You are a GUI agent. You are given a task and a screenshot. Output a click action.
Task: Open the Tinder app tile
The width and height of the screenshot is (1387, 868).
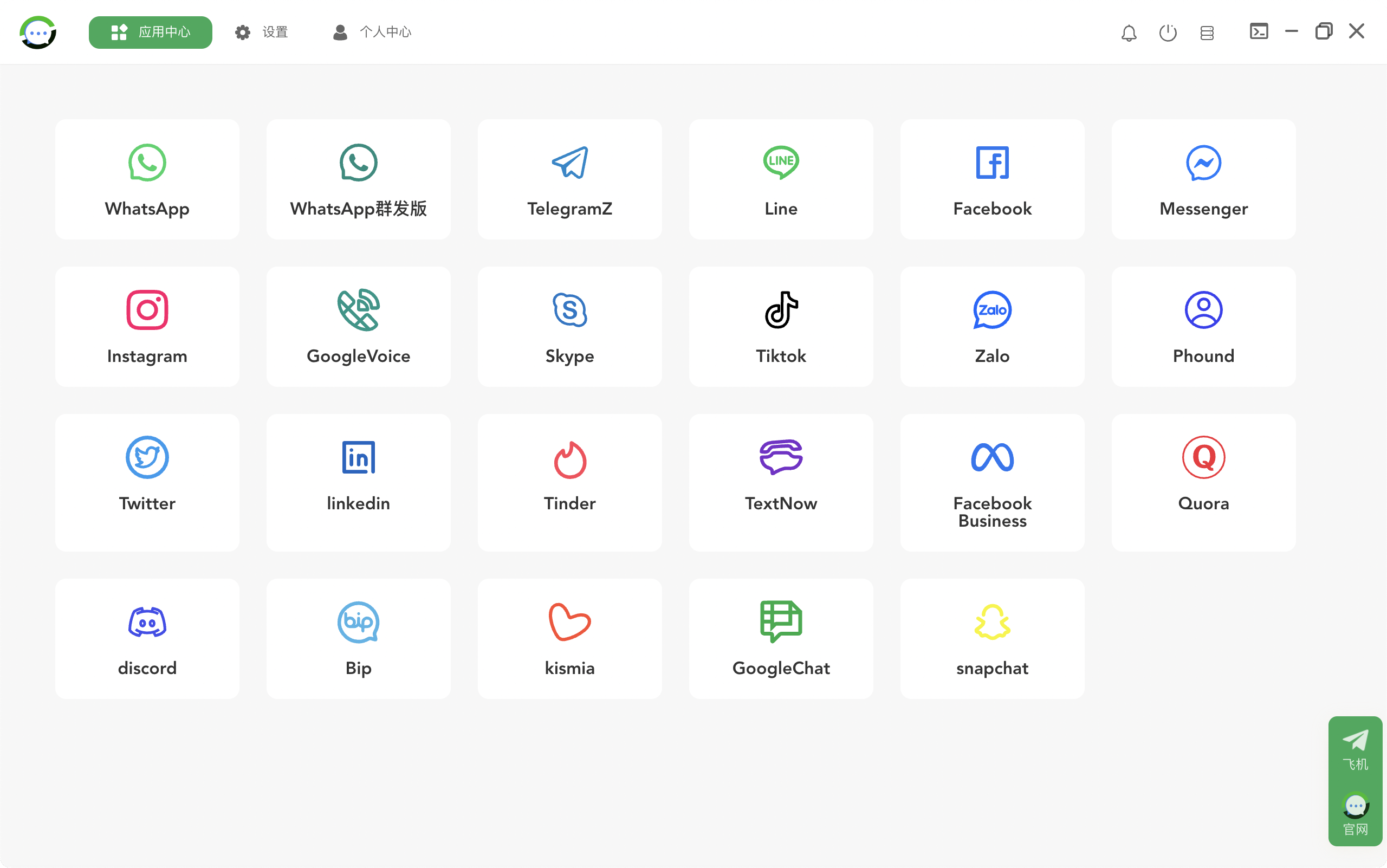point(569,481)
